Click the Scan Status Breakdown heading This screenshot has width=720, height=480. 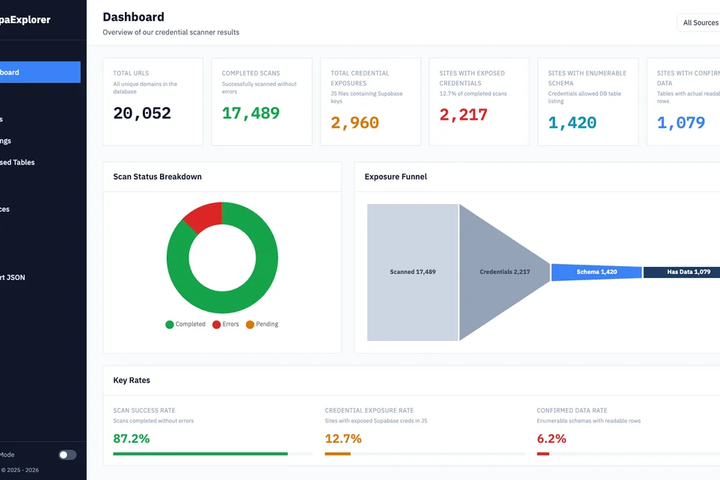pos(158,177)
